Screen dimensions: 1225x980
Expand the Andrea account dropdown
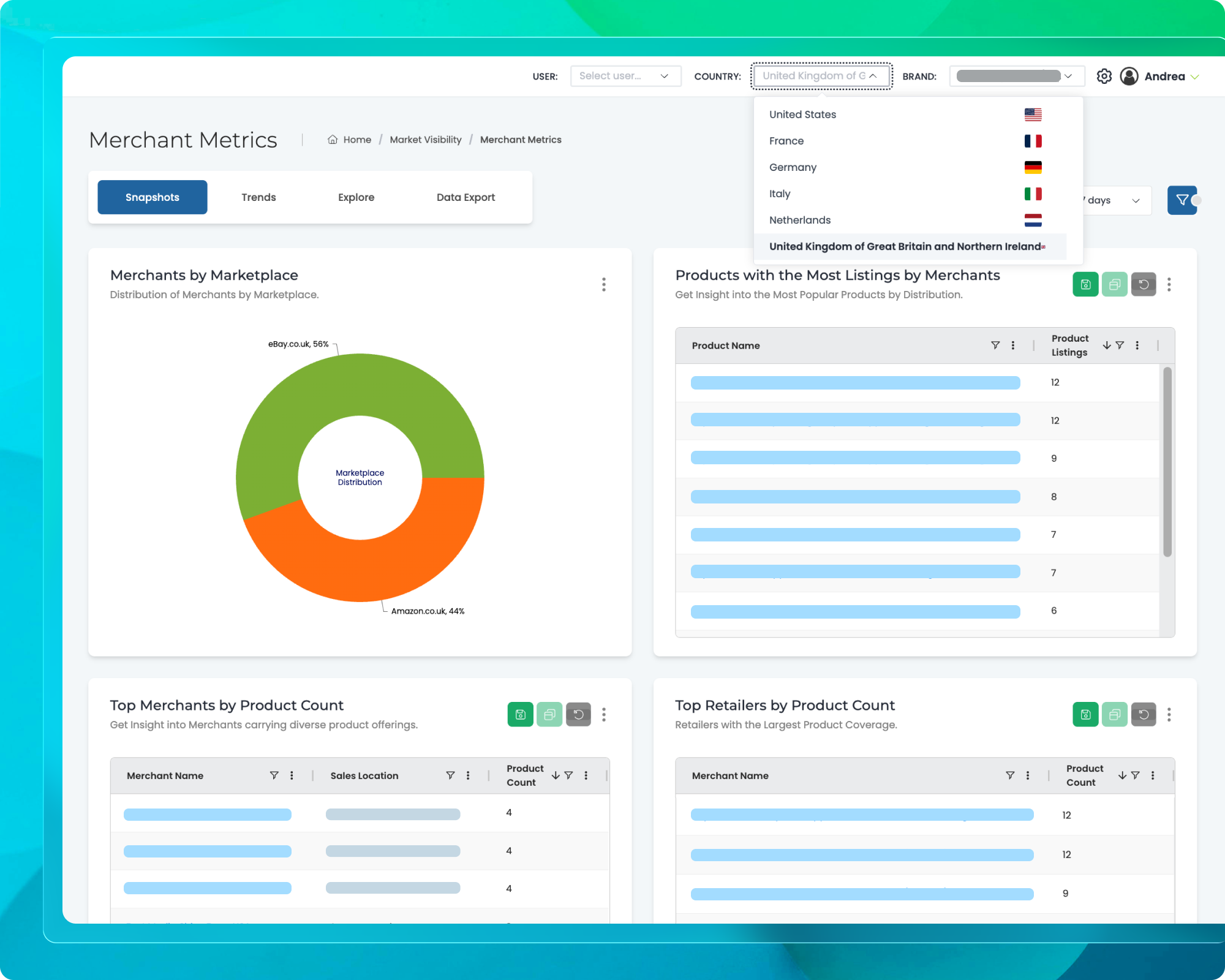point(1194,76)
